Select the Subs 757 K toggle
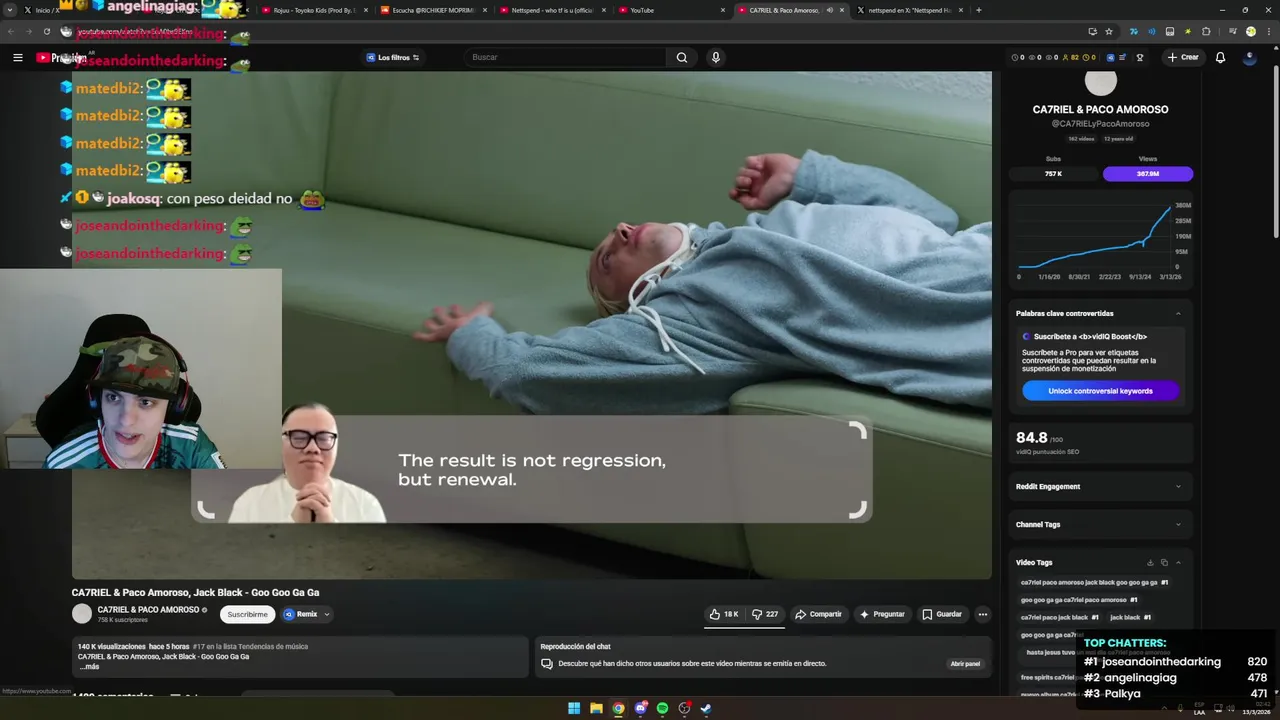 point(1053,174)
